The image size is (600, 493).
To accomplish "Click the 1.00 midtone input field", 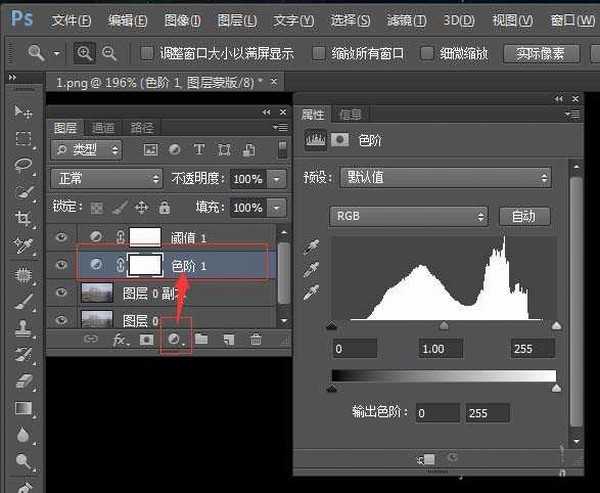I will pyautogui.click(x=443, y=349).
